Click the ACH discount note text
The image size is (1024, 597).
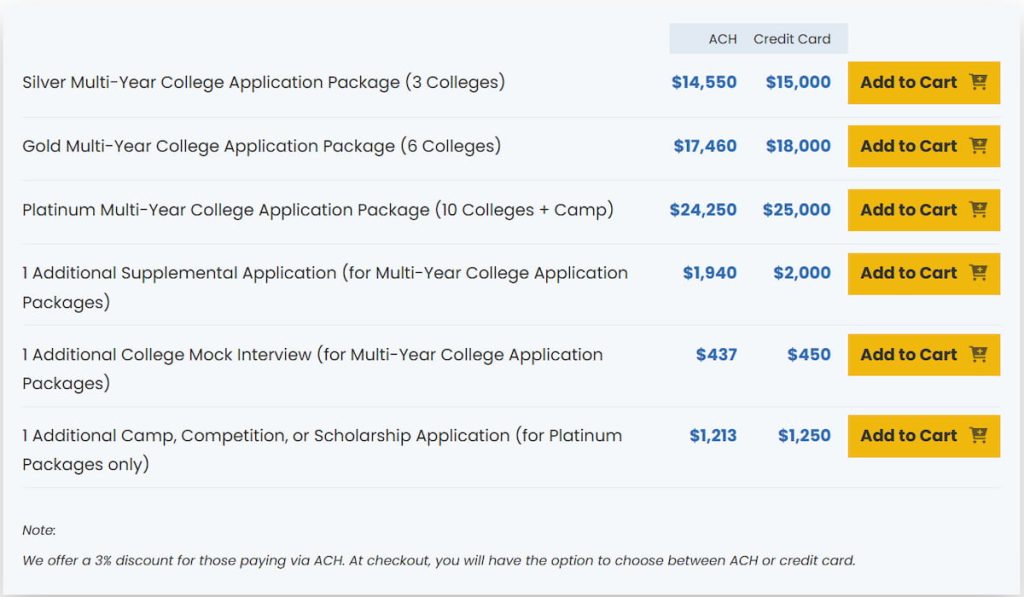pos(440,561)
